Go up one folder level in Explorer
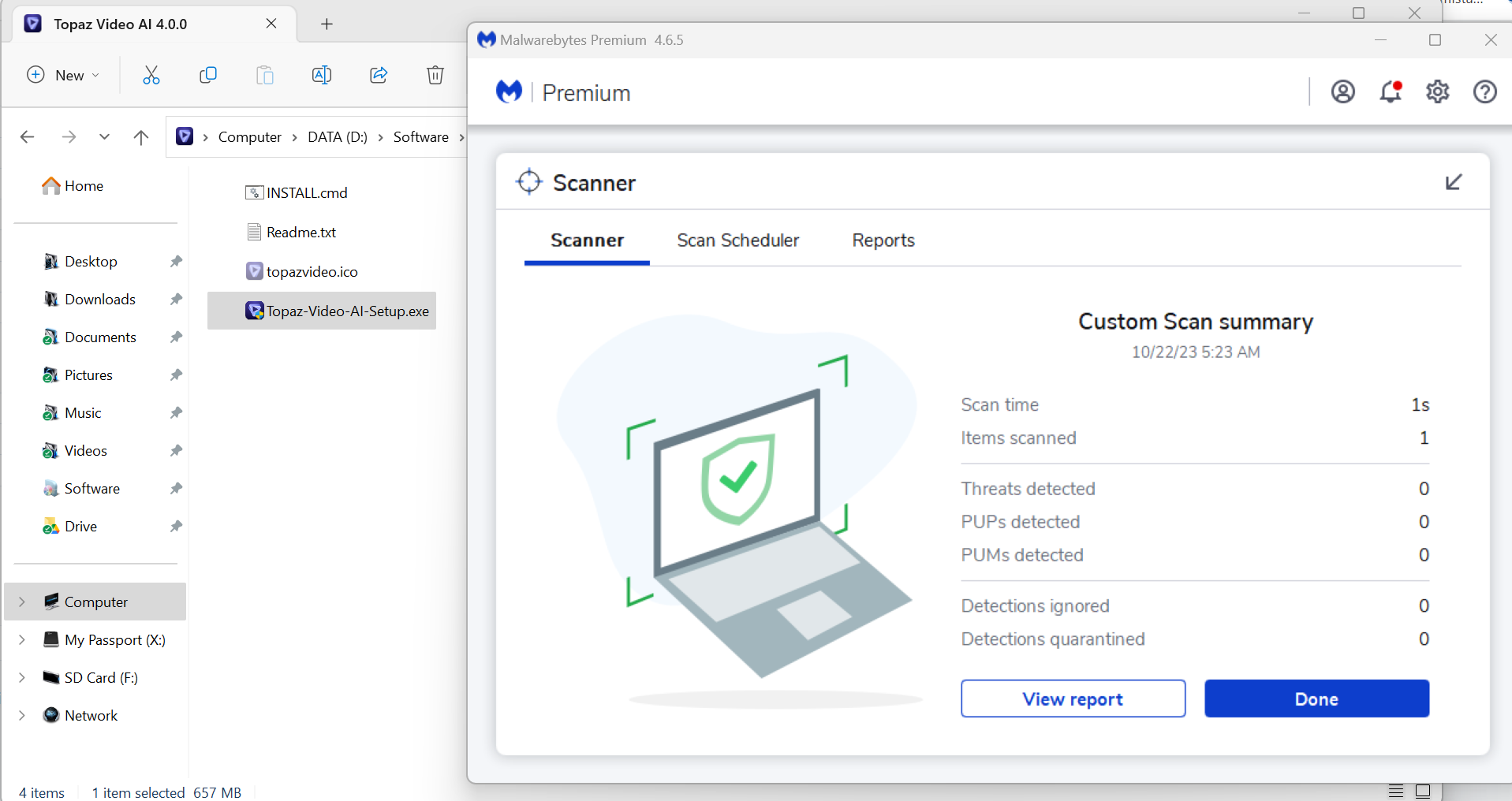 click(x=141, y=137)
